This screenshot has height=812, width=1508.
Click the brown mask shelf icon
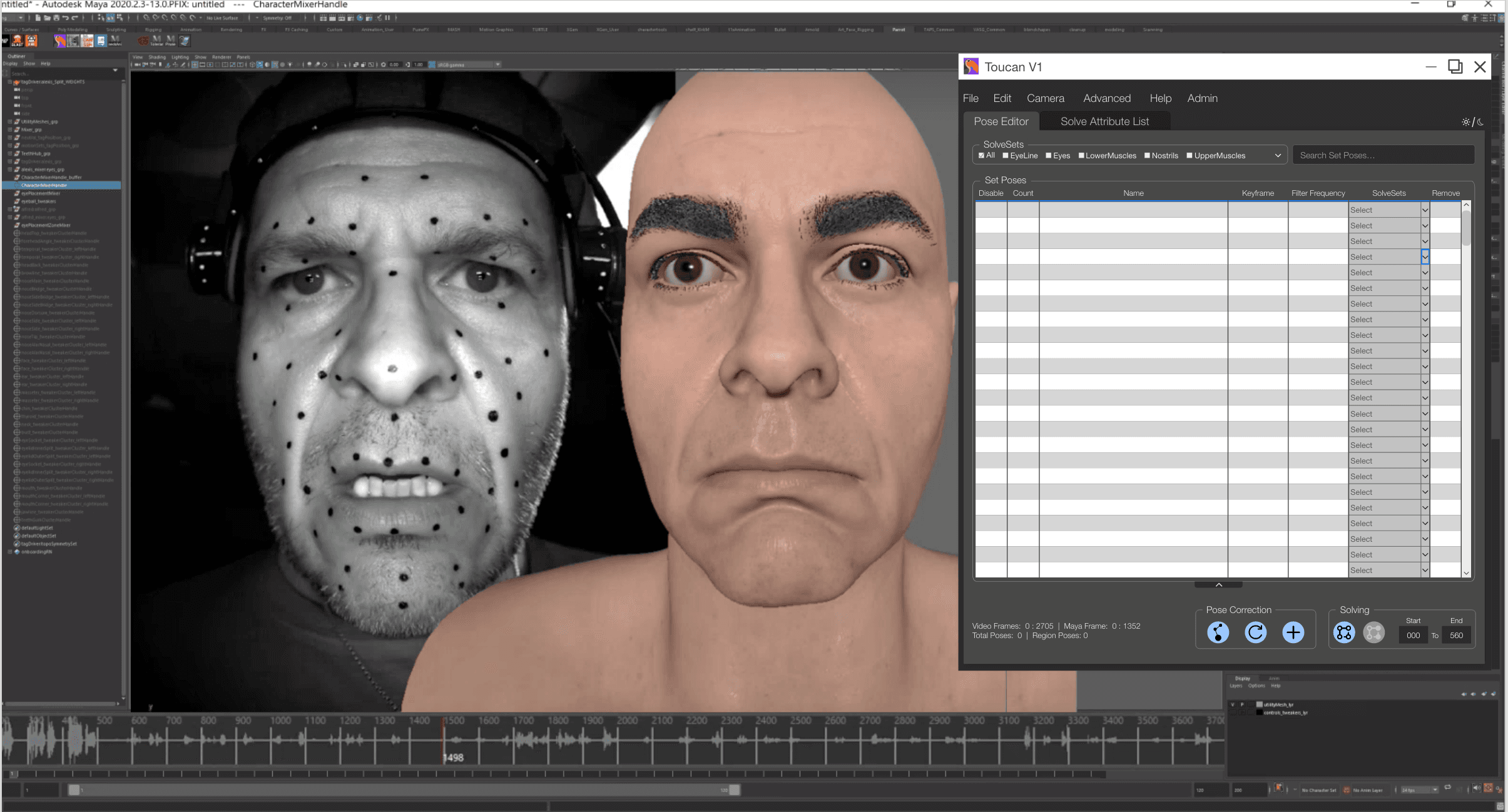click(x=143, y=41)
